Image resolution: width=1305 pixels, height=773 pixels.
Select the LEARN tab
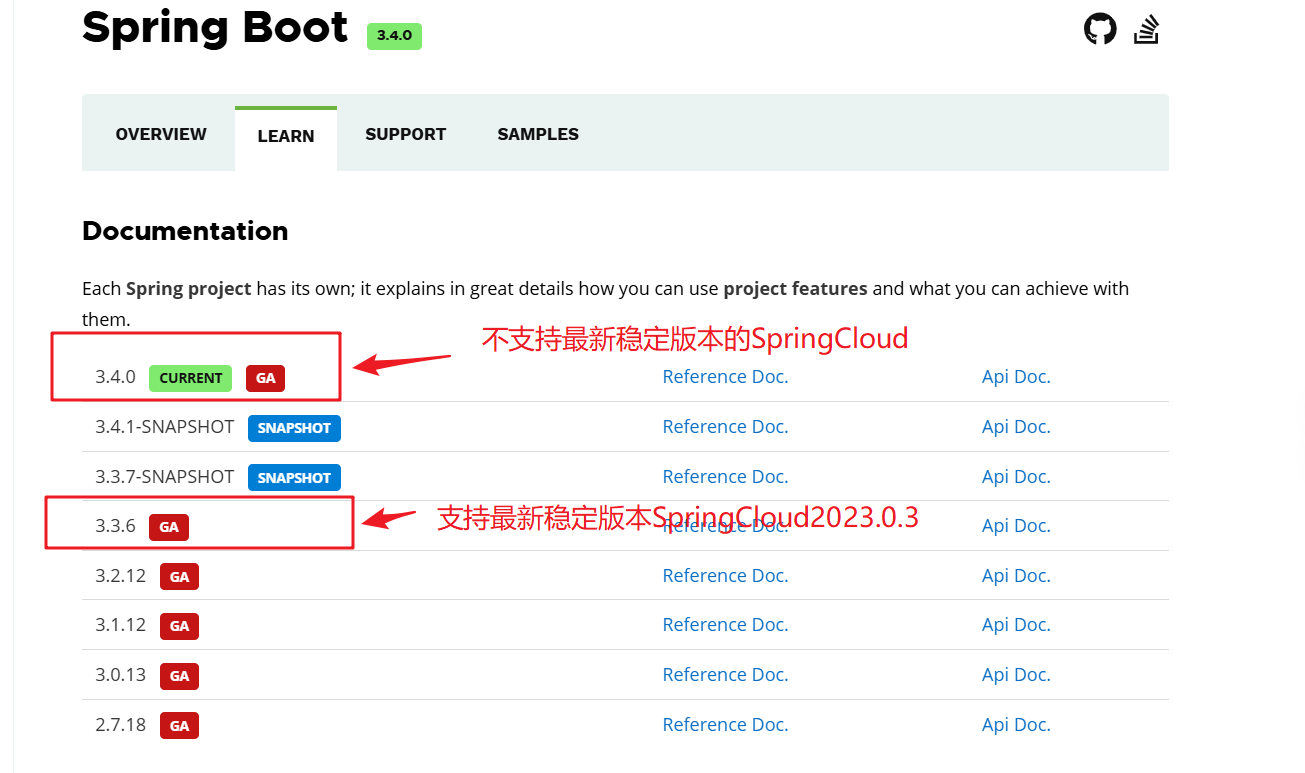click(286, 137)
